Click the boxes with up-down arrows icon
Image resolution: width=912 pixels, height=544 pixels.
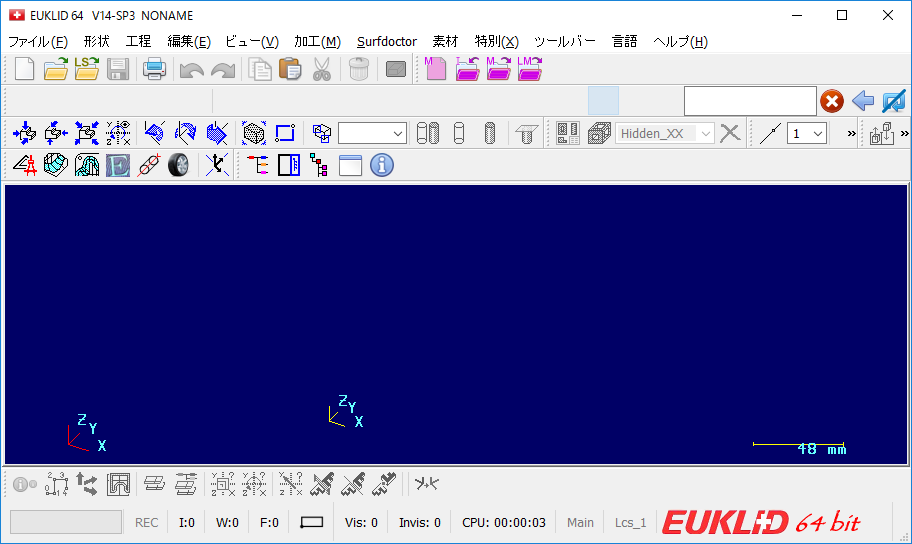click(881, 133)
